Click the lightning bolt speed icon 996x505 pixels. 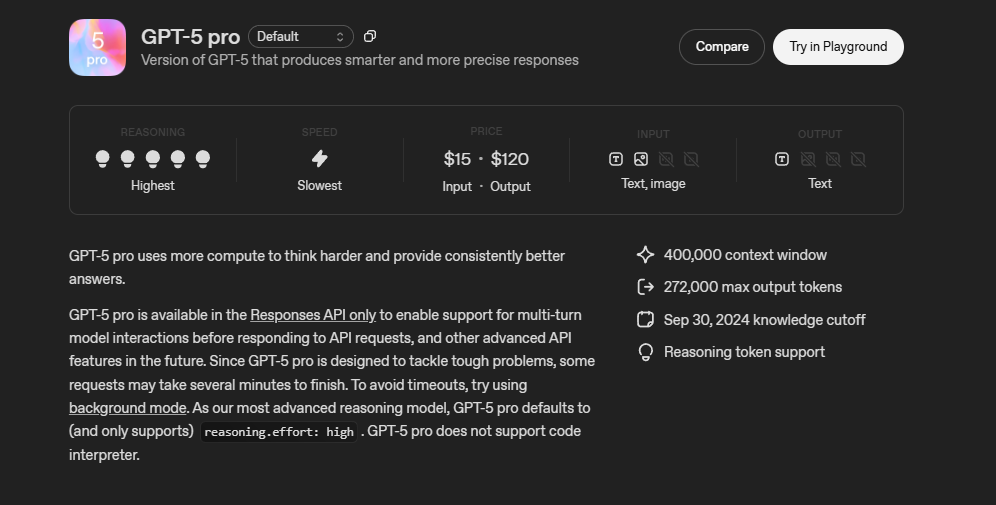(x=319, y=158)
